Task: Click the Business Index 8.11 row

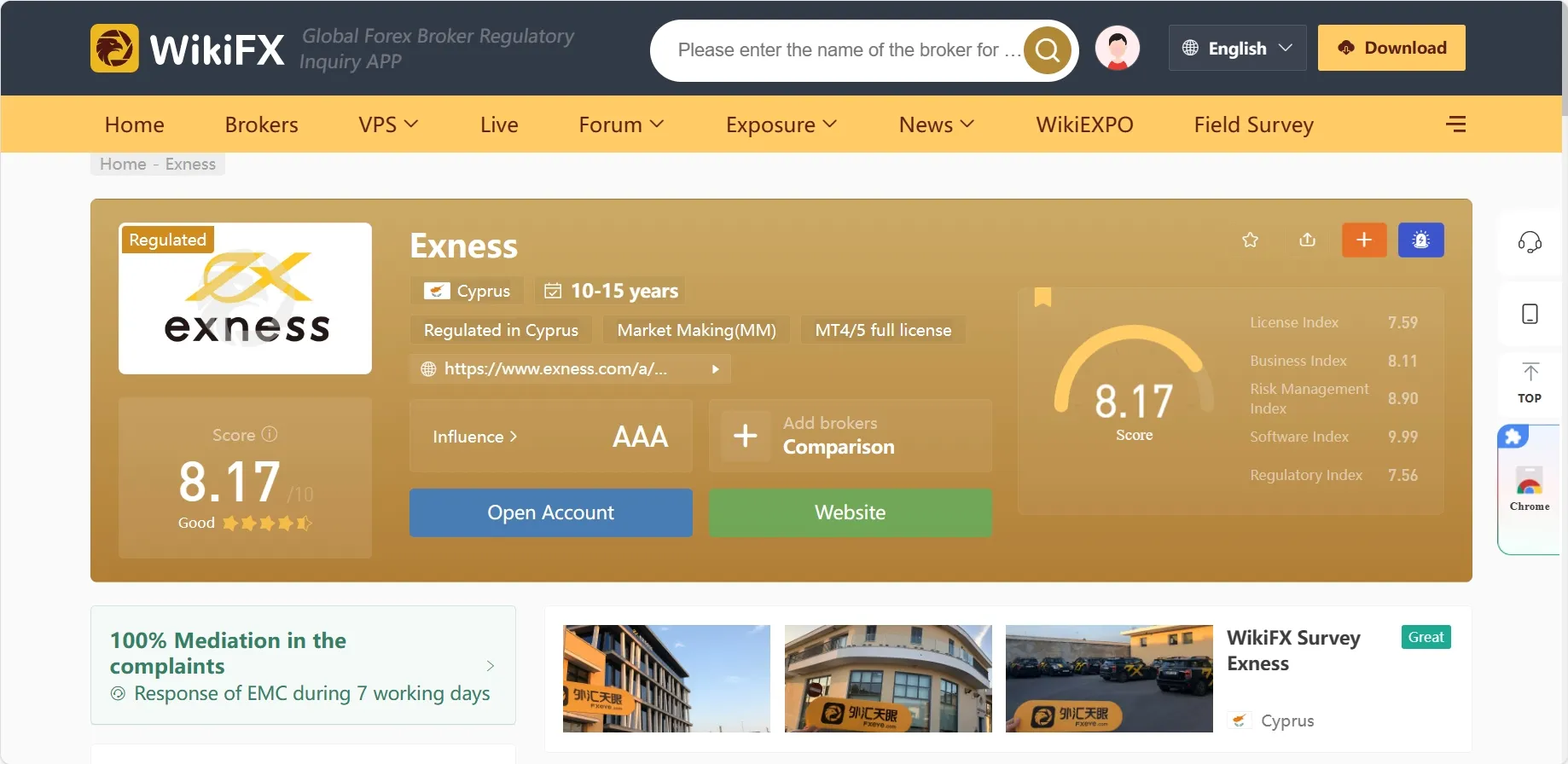Action: [1334, 361]
